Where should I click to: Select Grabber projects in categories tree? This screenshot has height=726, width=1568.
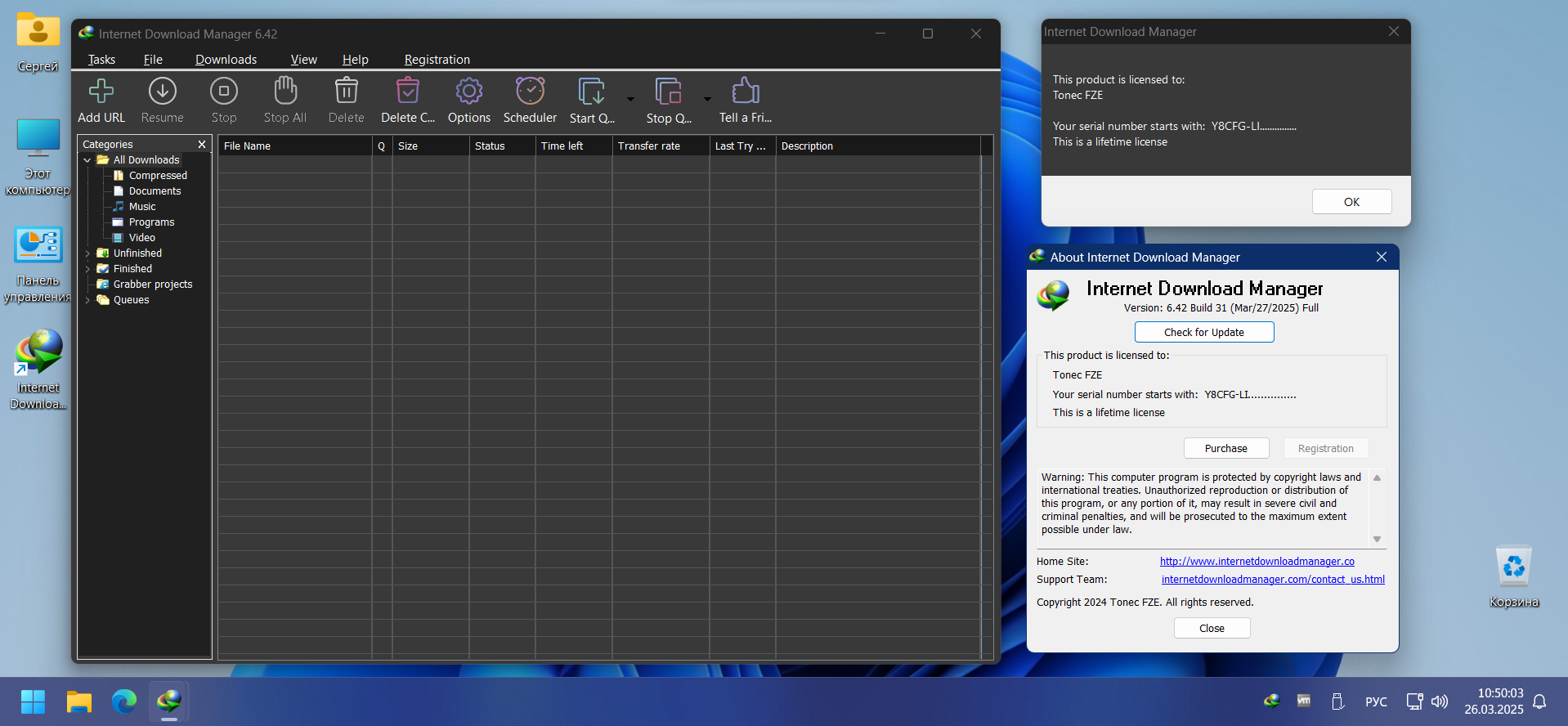[x=153, y=285]
